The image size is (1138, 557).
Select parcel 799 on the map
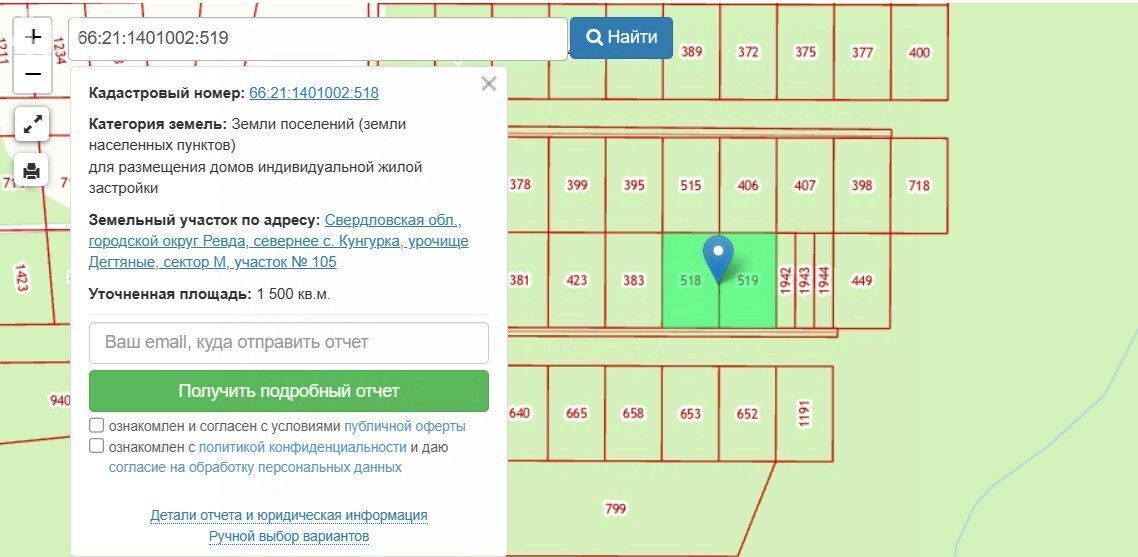pyautogui.click(x=615, y=508)
